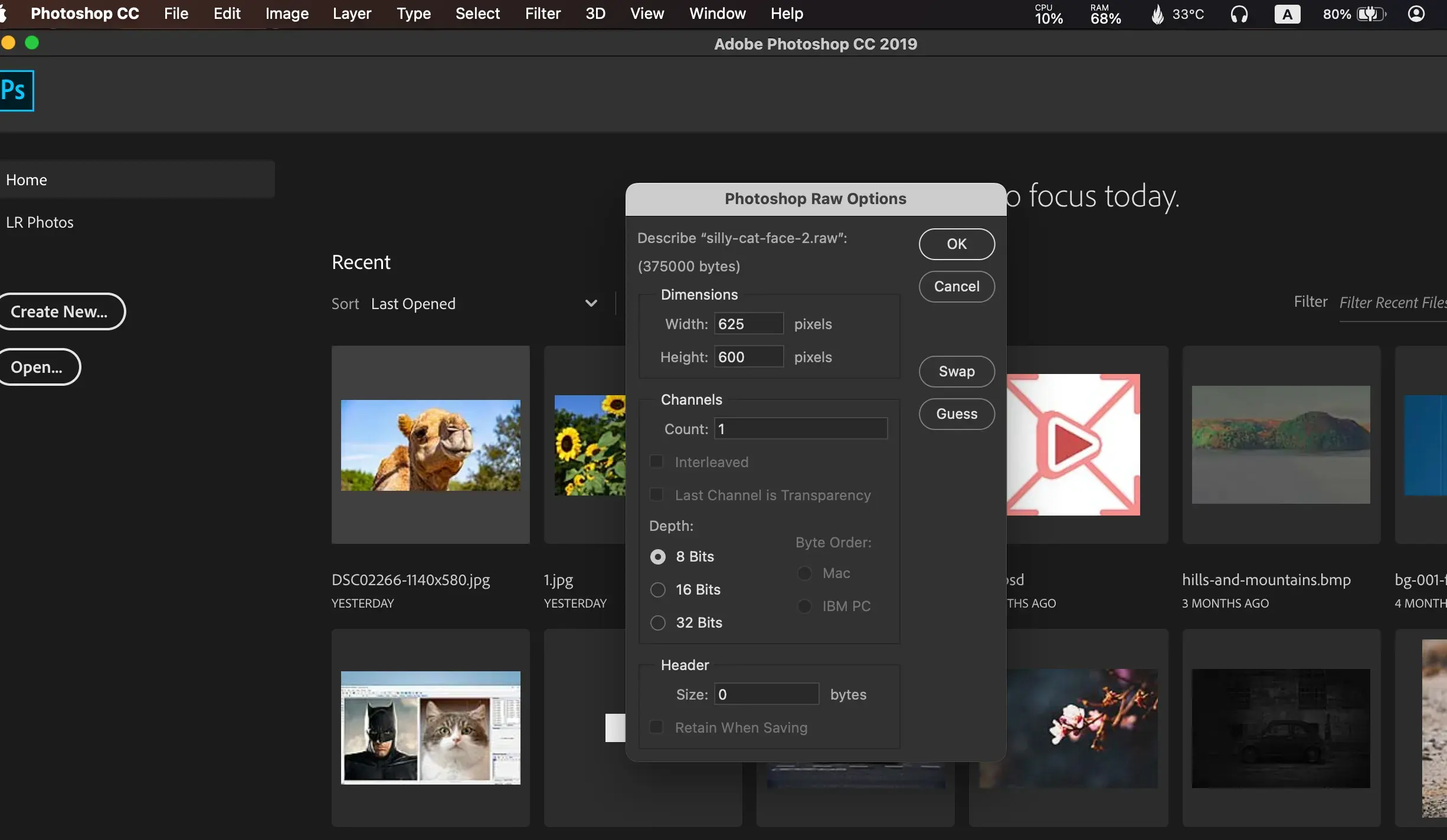The width and height of the screenshot is (1447, 840).
Task: Click the Filter Recent Files field
Action: [1393, 303]
